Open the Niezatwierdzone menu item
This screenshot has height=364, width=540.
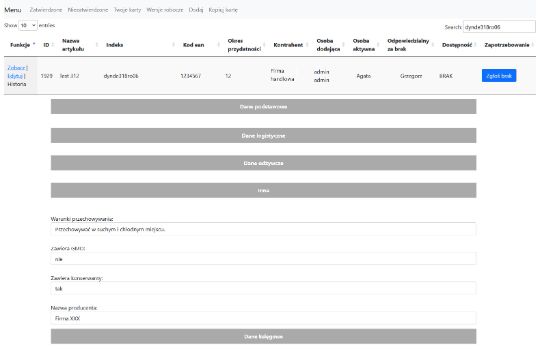click(x=88, y=10)
